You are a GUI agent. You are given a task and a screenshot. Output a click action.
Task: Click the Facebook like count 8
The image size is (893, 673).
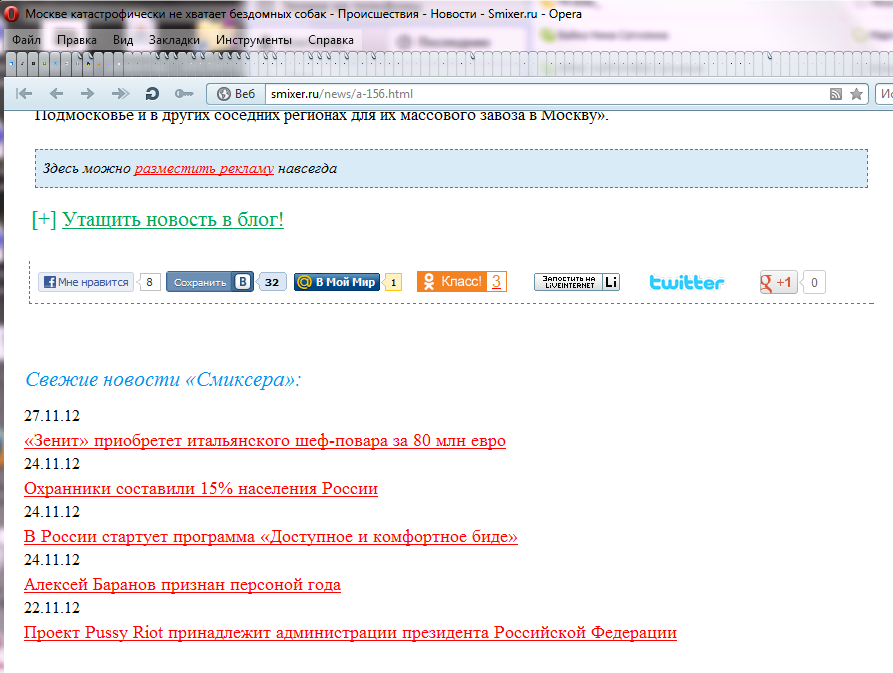click(x=149, y=282)
